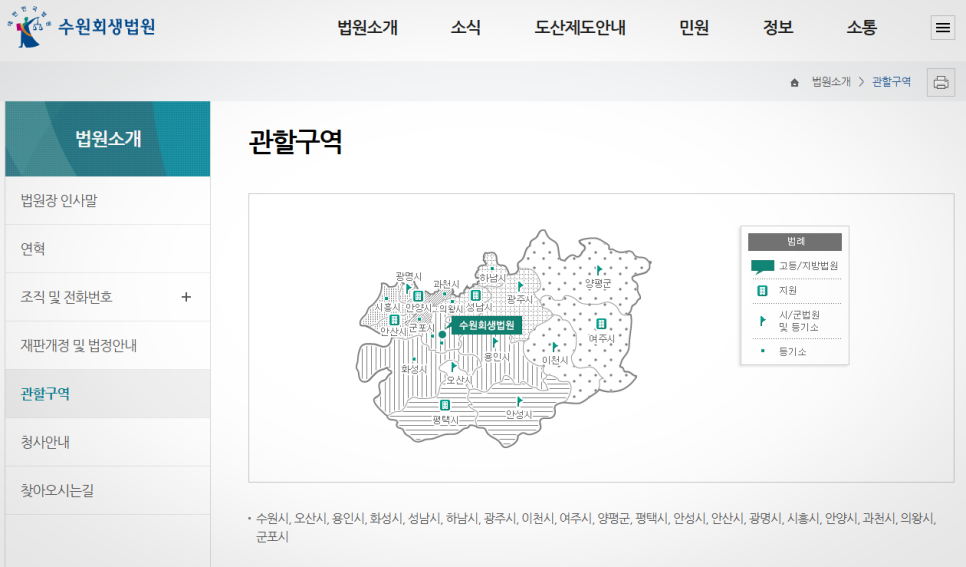Expand the 조직 및 전화번호 submenu
The image size is (966, 567).
point(186,297)
